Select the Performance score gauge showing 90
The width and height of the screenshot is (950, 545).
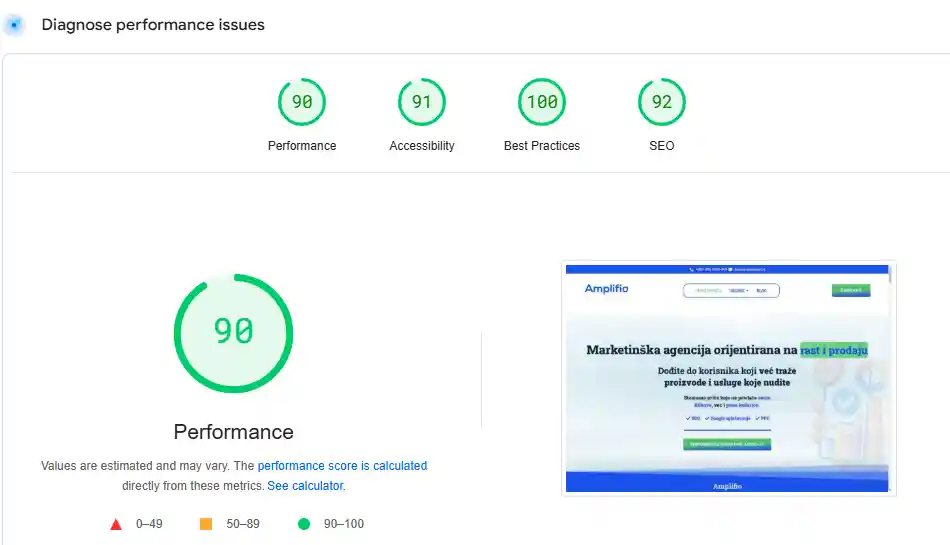(x=302, y=102)
